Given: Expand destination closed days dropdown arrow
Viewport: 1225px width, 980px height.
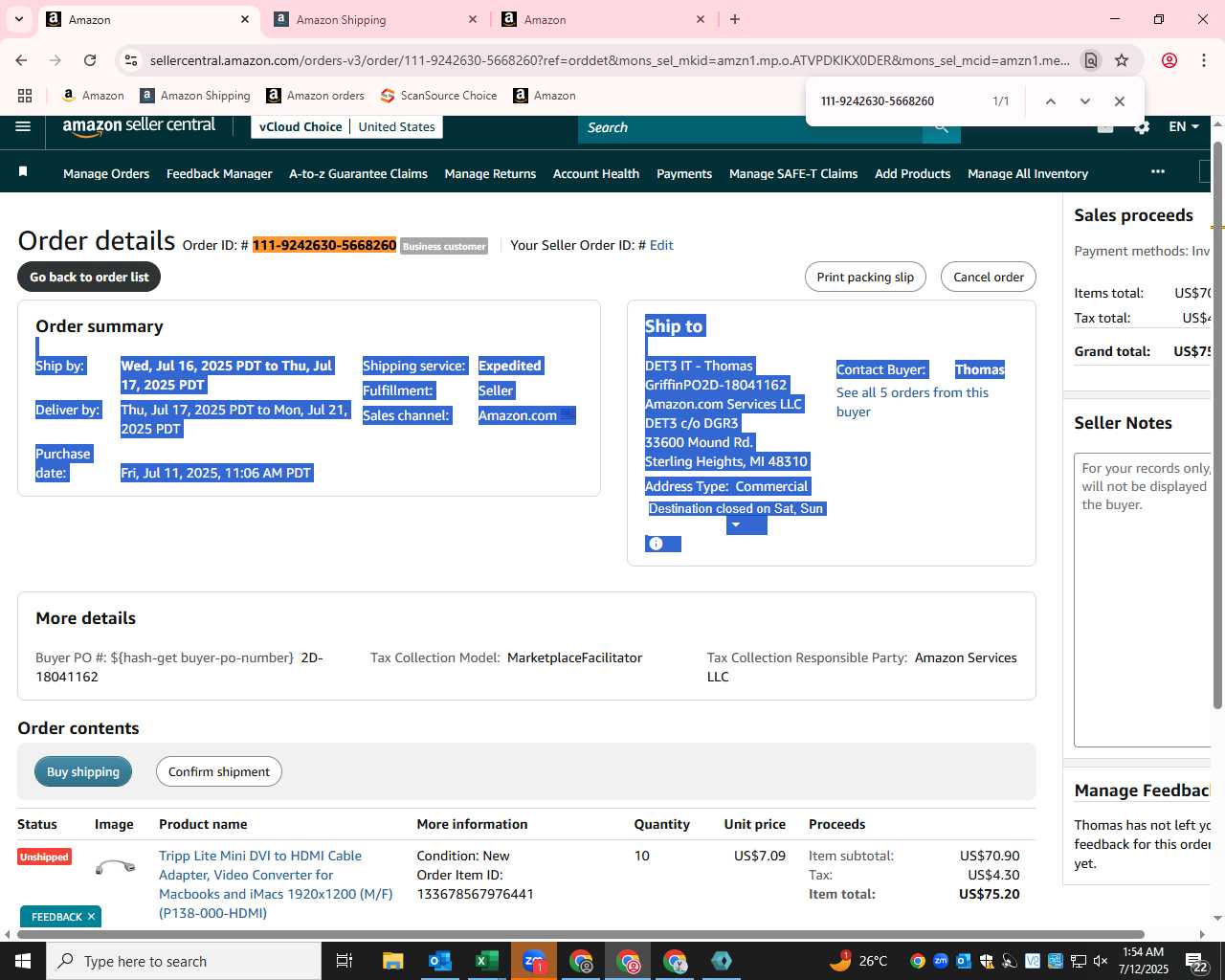Looking at the screenshot, I should tap(736, 524).
